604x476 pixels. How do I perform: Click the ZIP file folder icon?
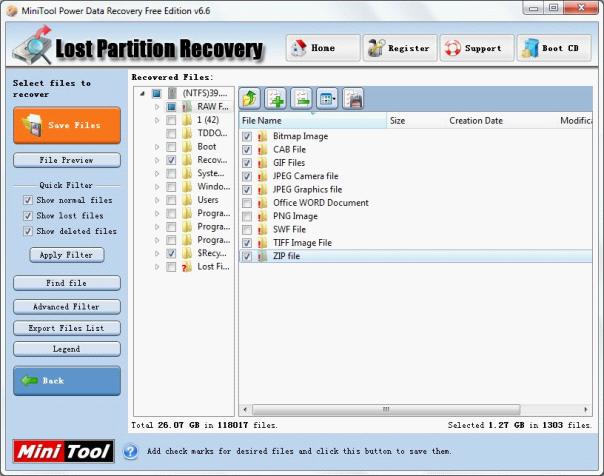pos(262,256)
